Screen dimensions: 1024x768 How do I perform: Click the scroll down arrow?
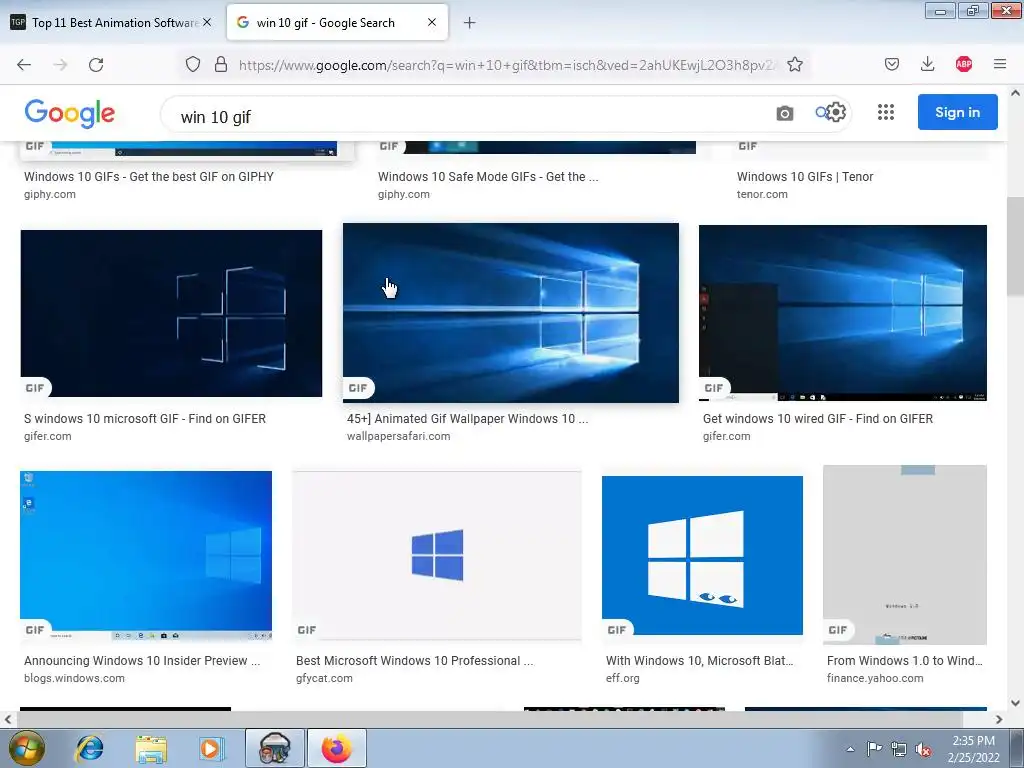point(1015,703)
